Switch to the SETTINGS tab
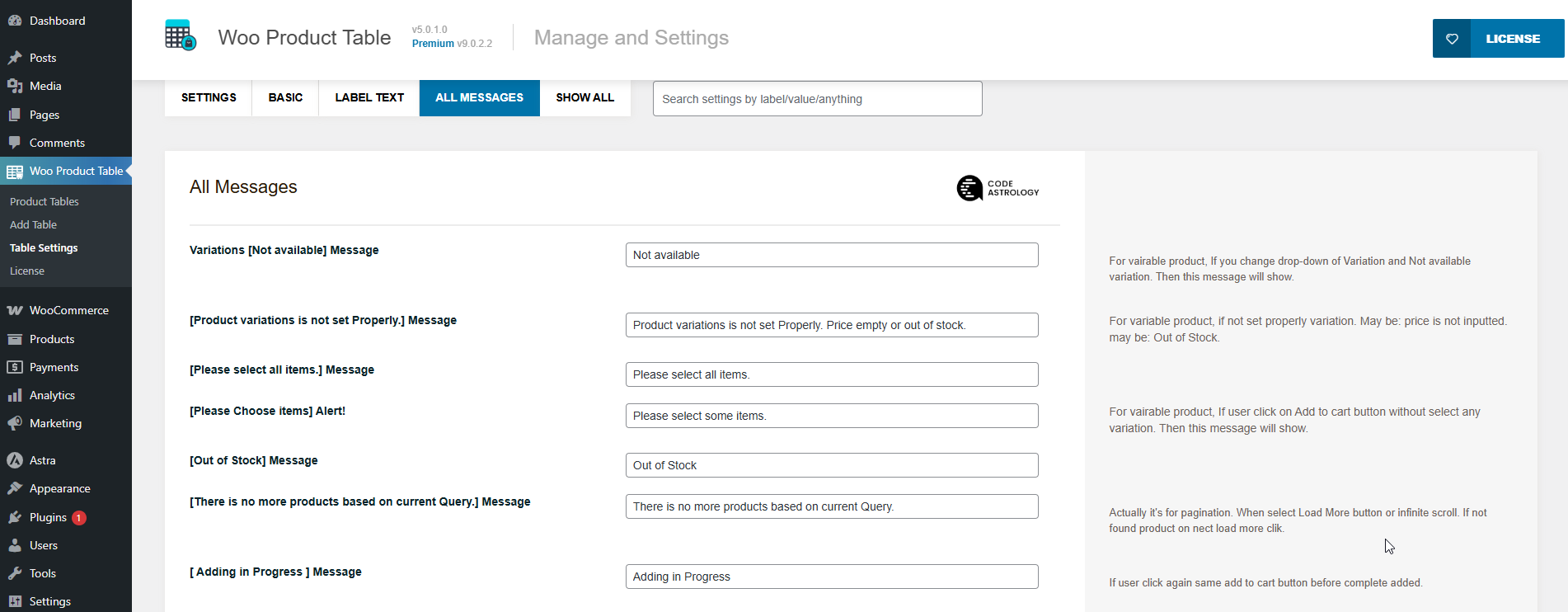Viewport: 1568px width, 612px height. [209, 97]
